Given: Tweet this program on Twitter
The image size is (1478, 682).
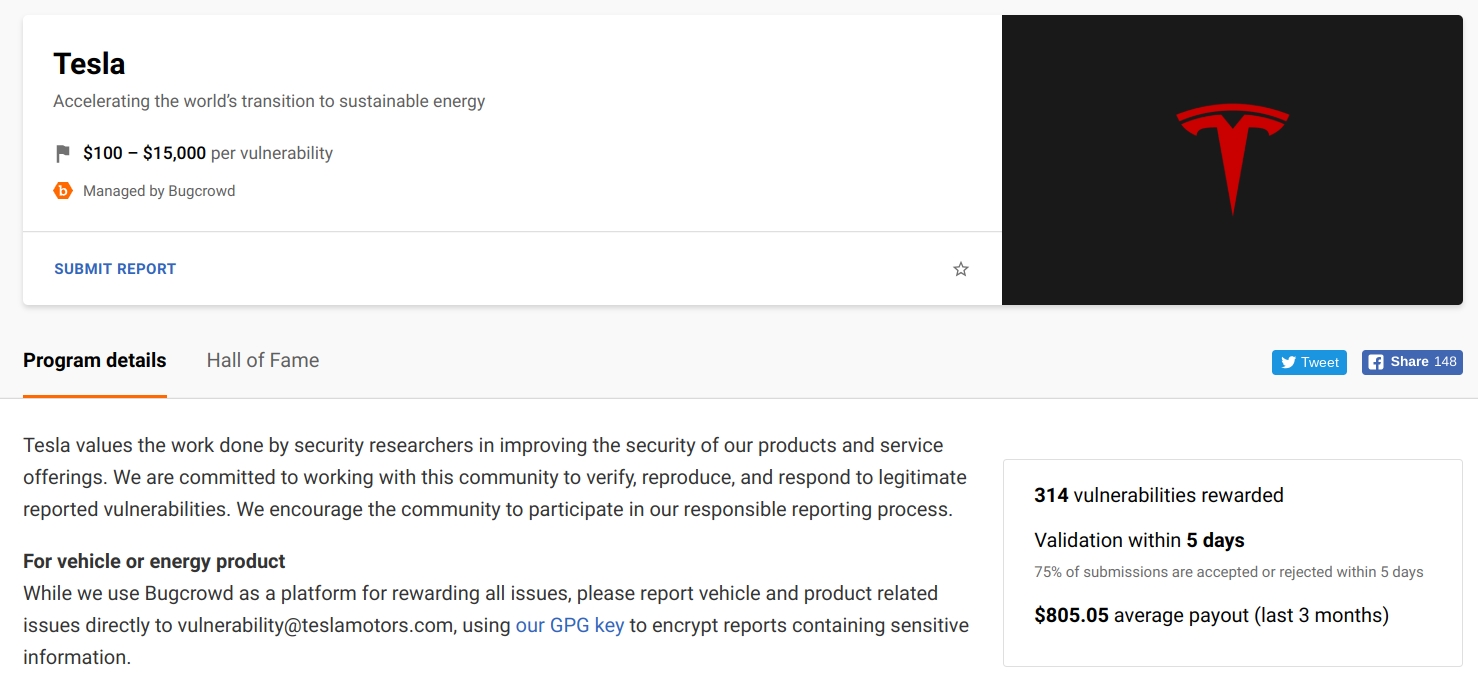Looking at the screenshot, I should [x=1309, y=362].
